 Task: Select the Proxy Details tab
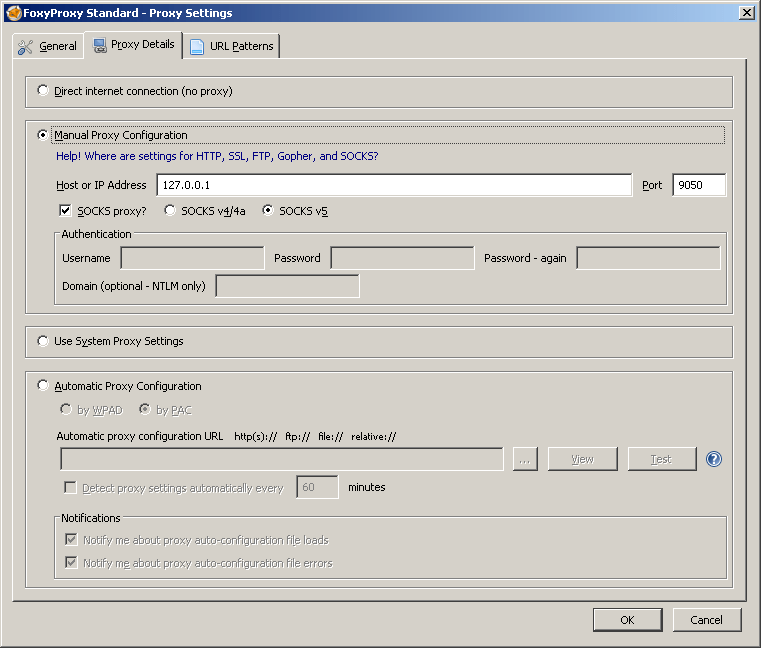pyautogui.click(x=133, y=45)
